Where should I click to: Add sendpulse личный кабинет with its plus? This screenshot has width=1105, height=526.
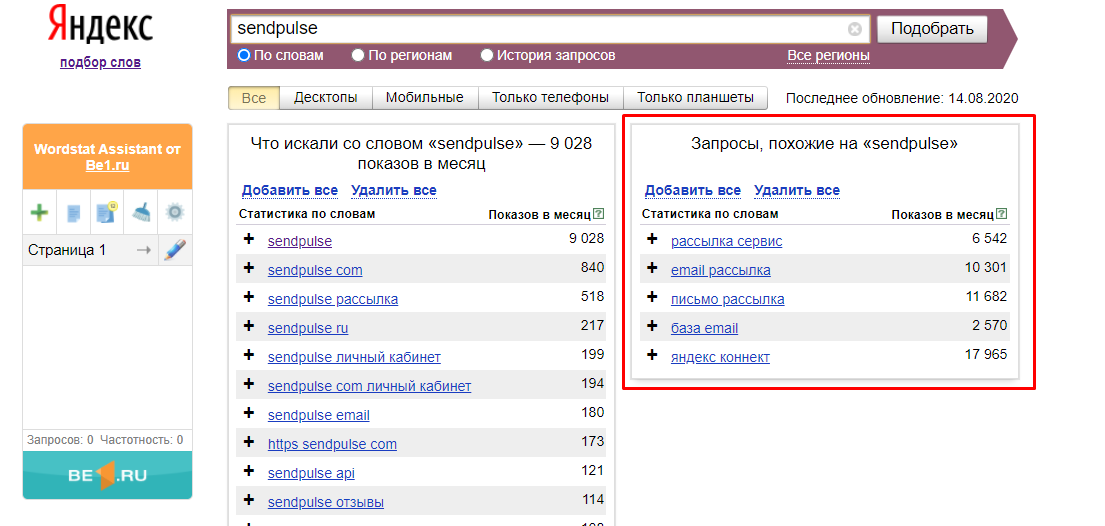coord(249,355)
